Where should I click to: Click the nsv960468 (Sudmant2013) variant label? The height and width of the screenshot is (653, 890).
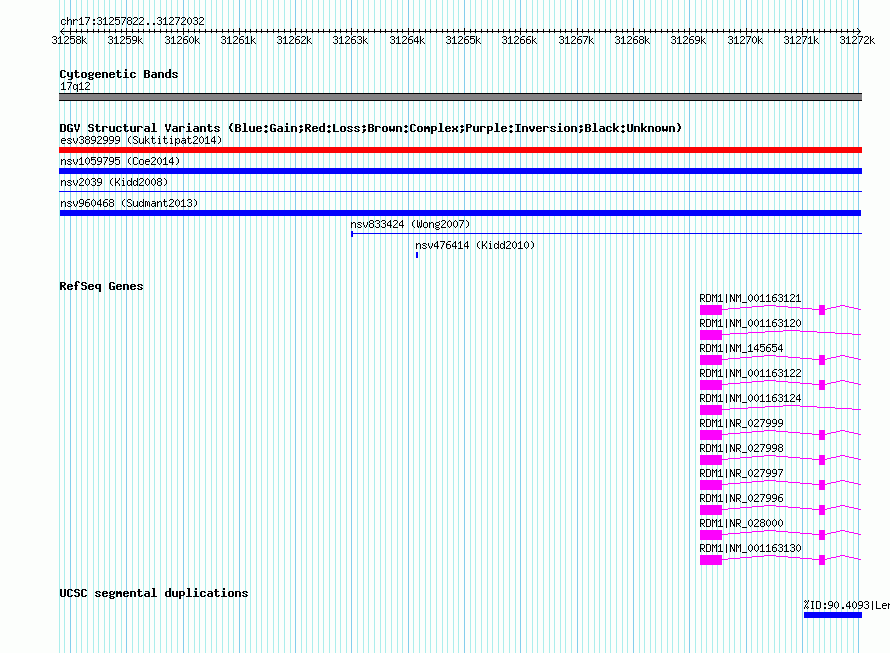coord(129,203)
